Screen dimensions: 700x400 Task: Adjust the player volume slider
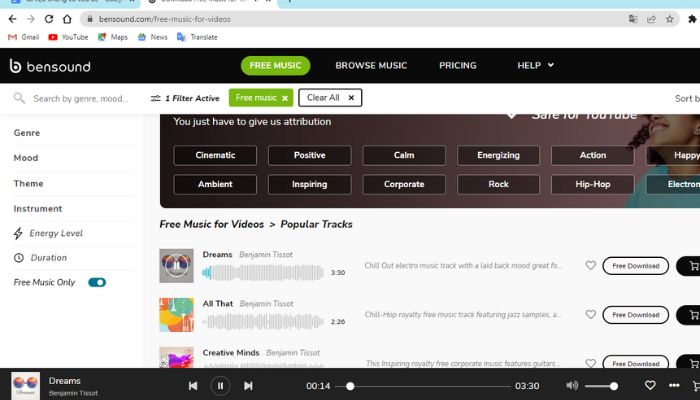point(601,386)
